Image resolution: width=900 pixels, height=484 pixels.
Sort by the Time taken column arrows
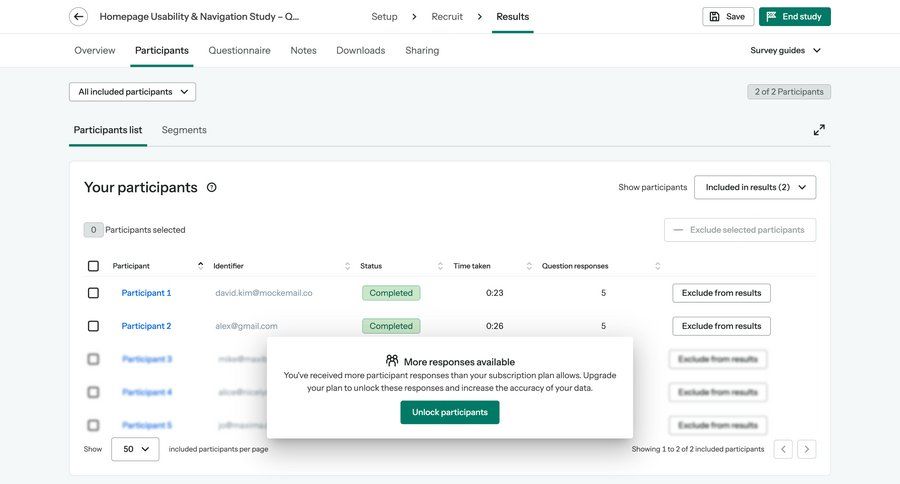tap(529, 266)
